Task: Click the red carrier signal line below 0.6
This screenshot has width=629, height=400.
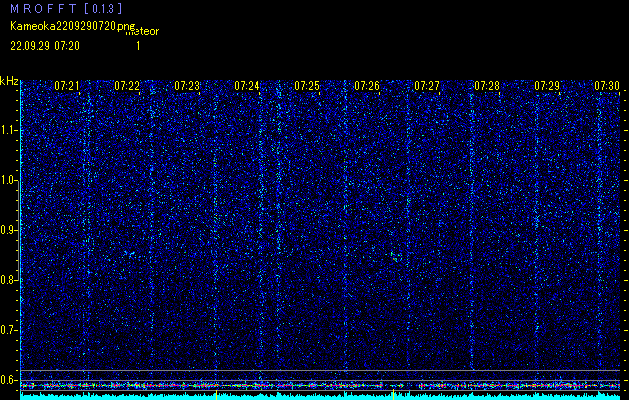Action: point(320,386)
